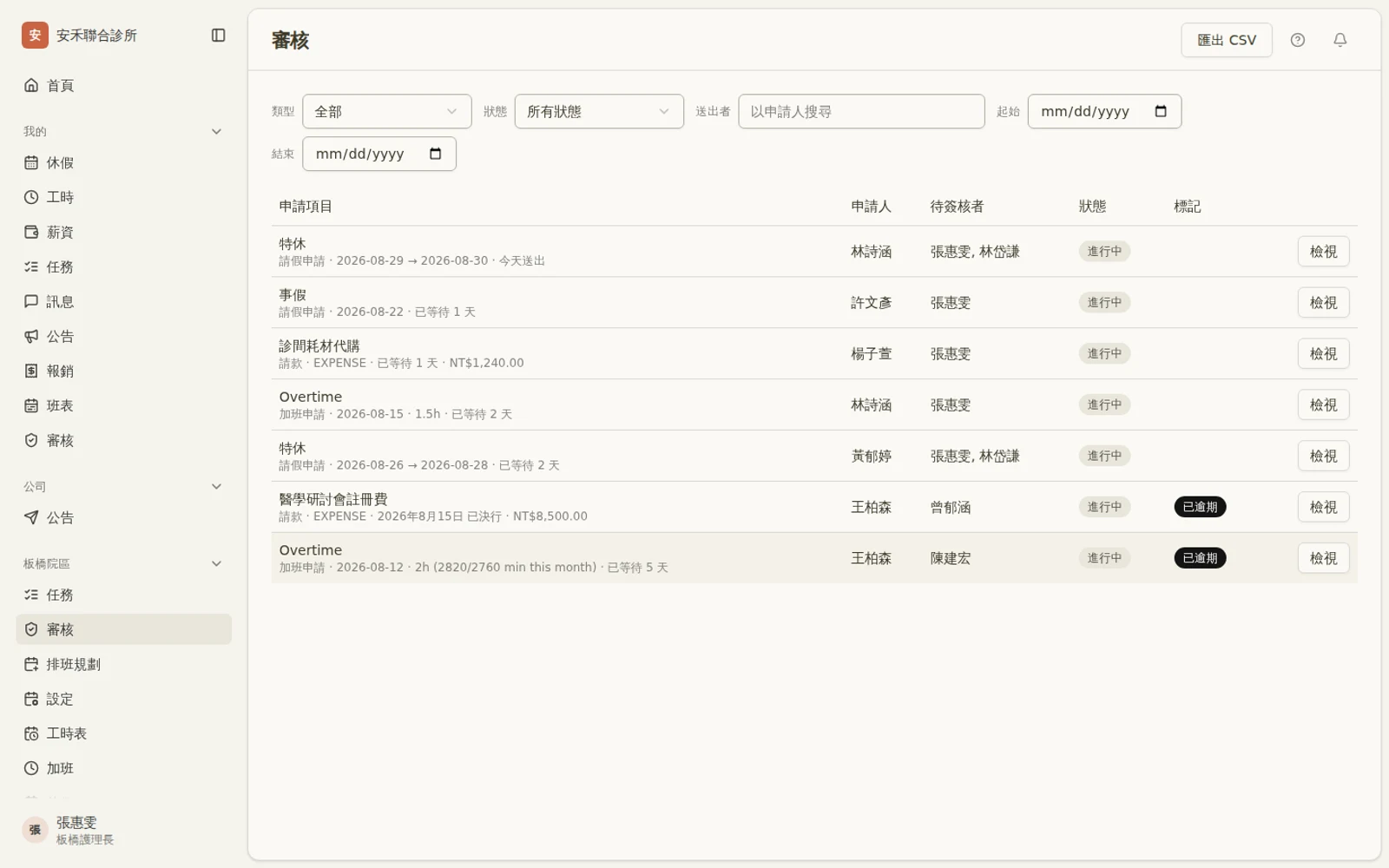Image resolution: width=1389 pixels, height=868 pixels.
Task: Open 訊息 messages in sidebar
Action: (124, 302)
